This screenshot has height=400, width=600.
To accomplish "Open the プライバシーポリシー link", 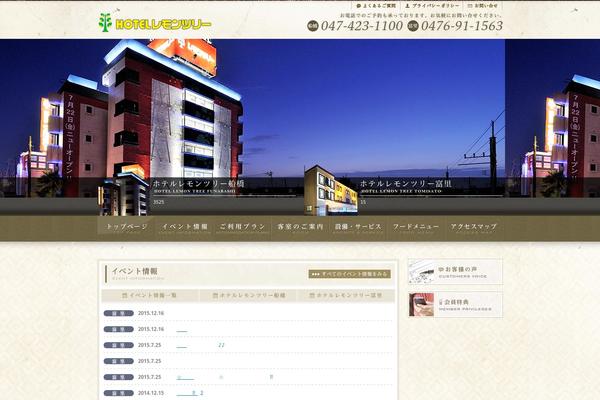I will point(432,6).
